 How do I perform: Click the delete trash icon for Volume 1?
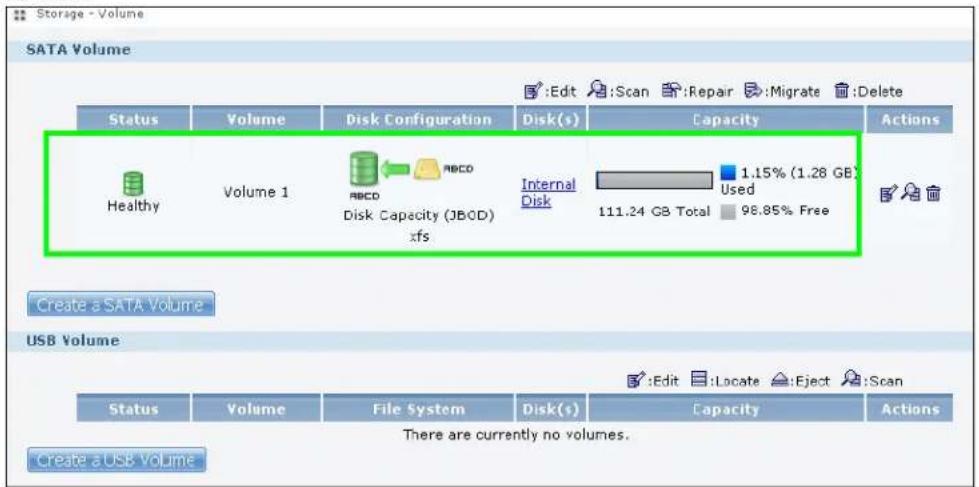click(933, 193)
